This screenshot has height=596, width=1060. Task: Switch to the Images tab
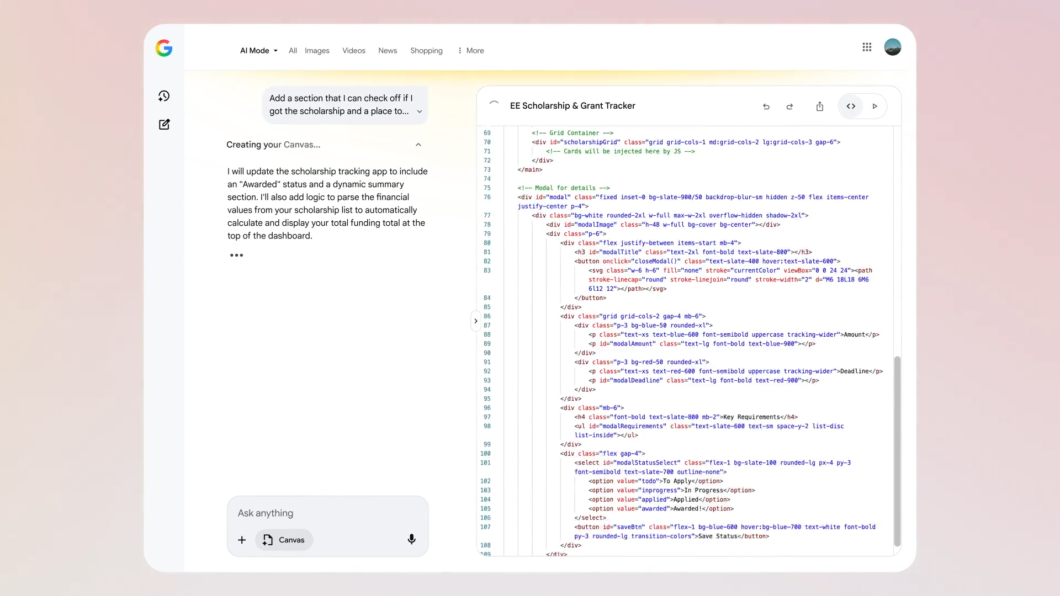coord(317,51)
